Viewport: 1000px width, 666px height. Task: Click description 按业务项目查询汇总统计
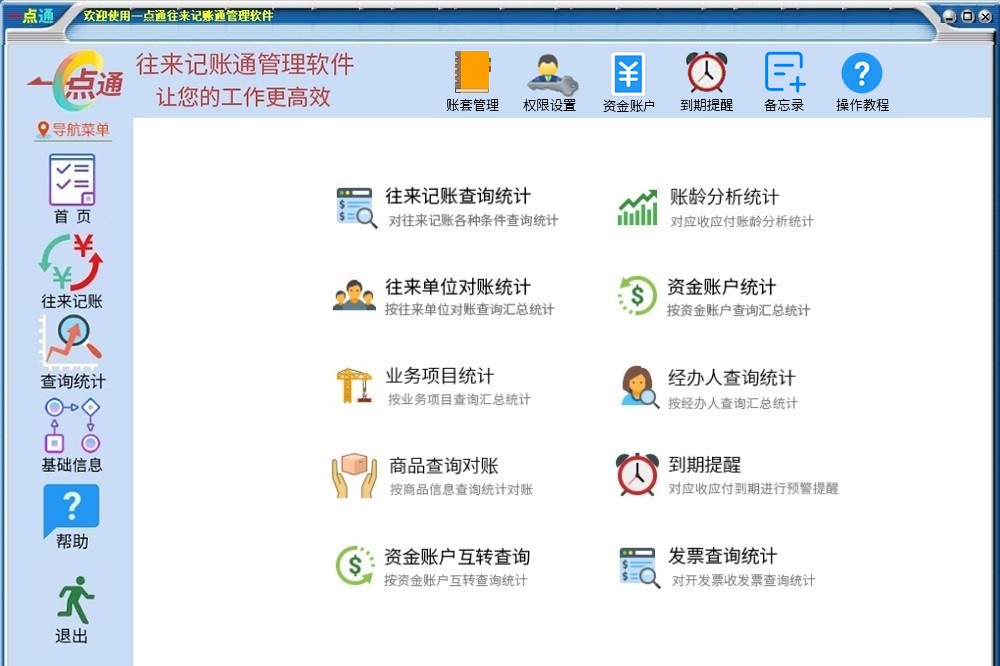[x=459, y=399]
